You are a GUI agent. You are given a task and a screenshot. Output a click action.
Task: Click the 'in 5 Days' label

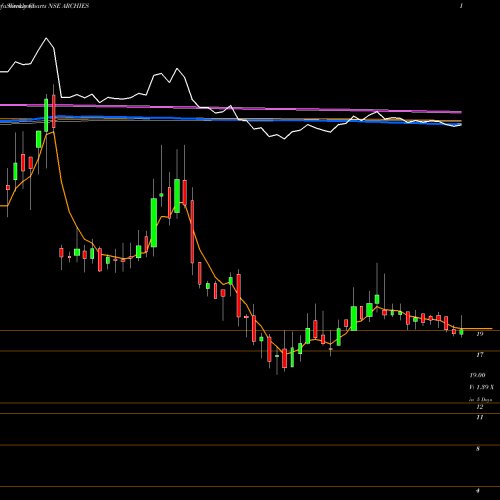point(480,399)
